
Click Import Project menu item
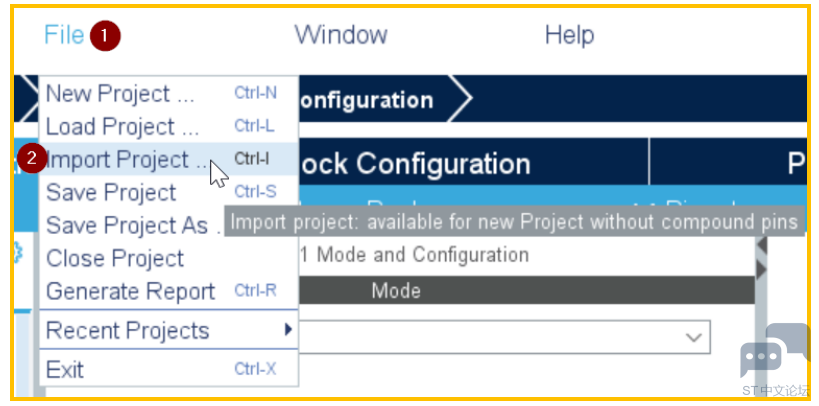168,159
